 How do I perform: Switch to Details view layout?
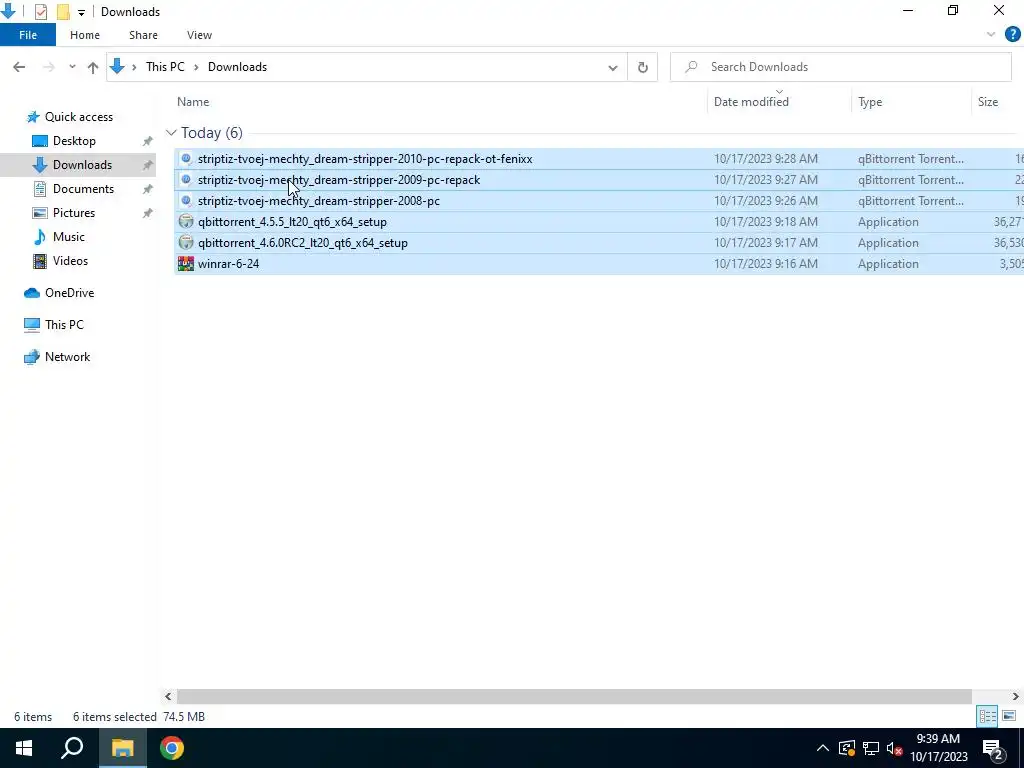click(x=987, y=716)
